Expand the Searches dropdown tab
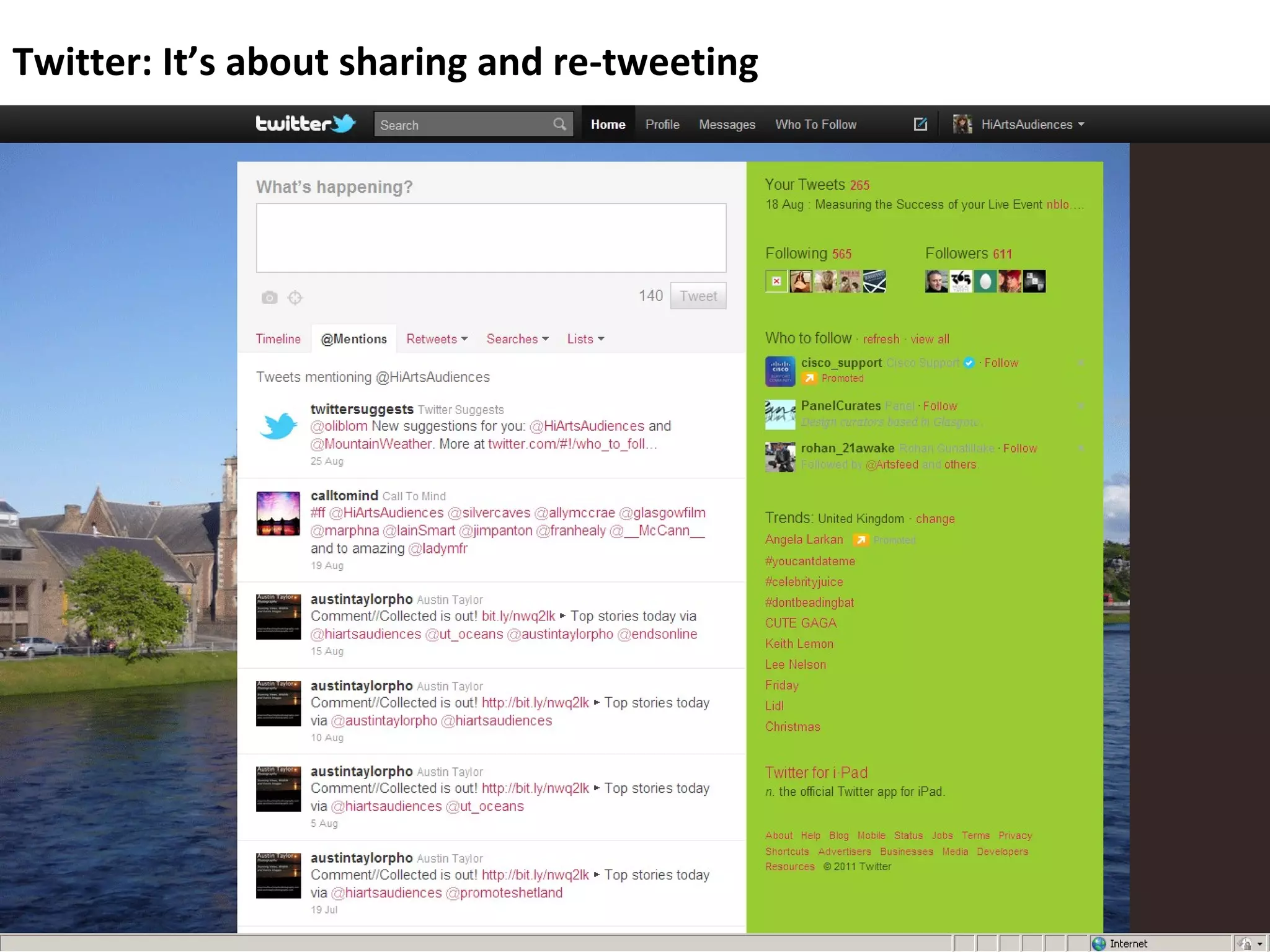The image size is (1270, 952). pyautogui.click(x=517, y=339)
